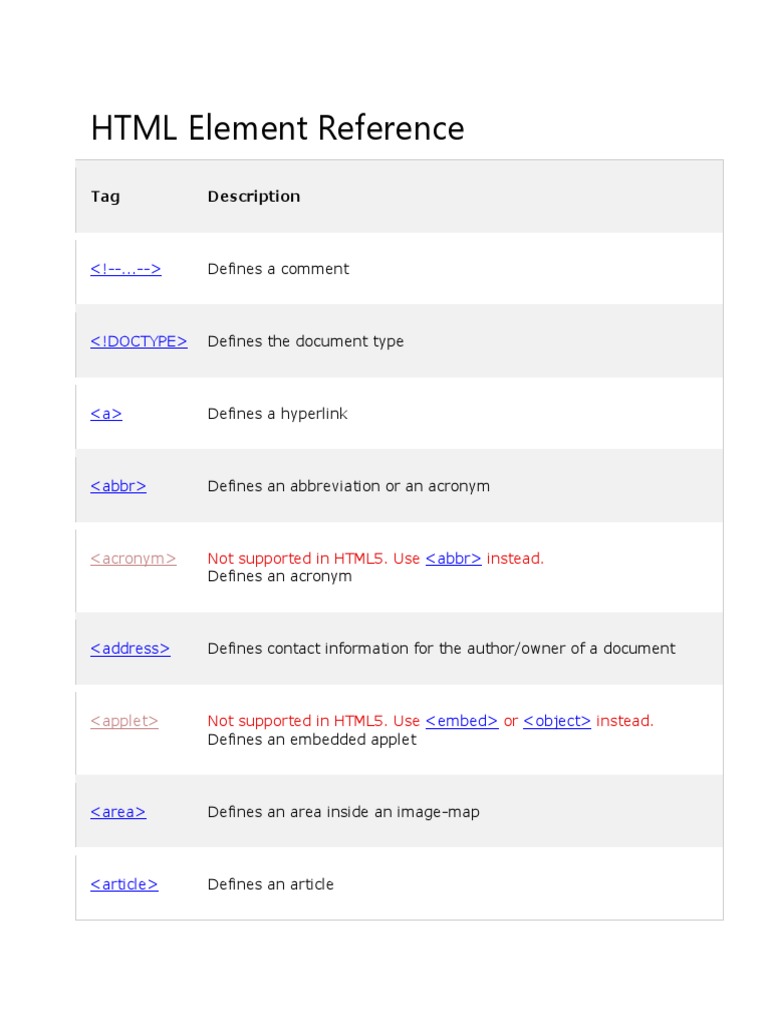The image size is (768, 1024).
Task: Open the <address> tag link
Action: click(x=130, y=649)
